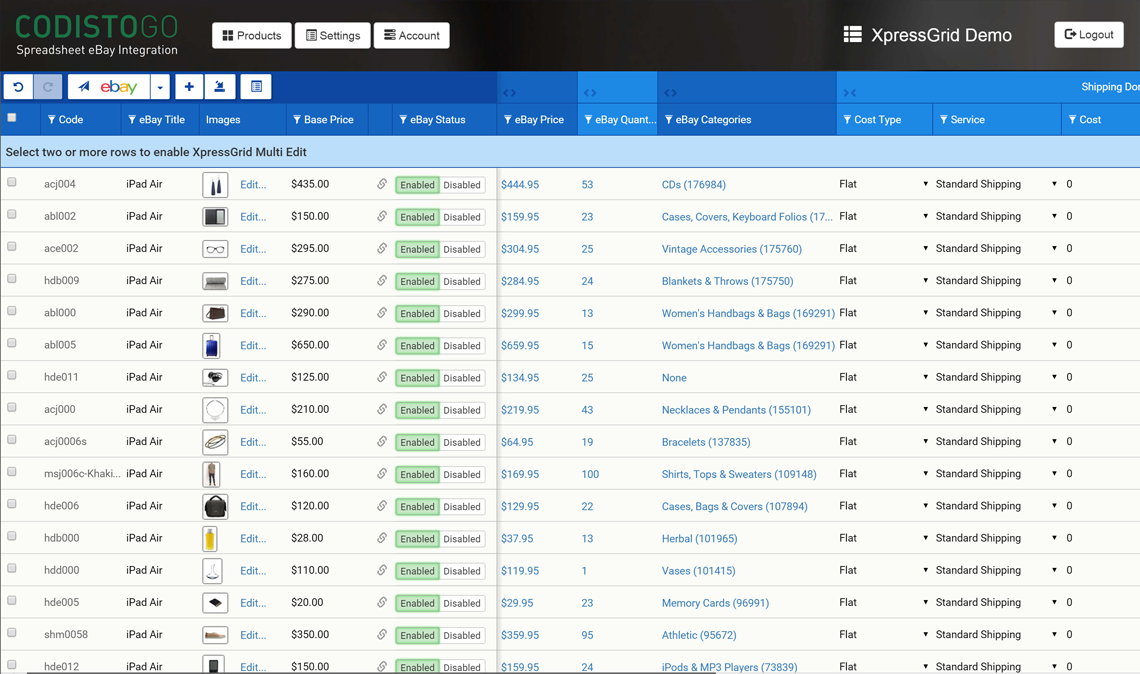Click the product thumbnail for hde006

(x=215, y=507)
